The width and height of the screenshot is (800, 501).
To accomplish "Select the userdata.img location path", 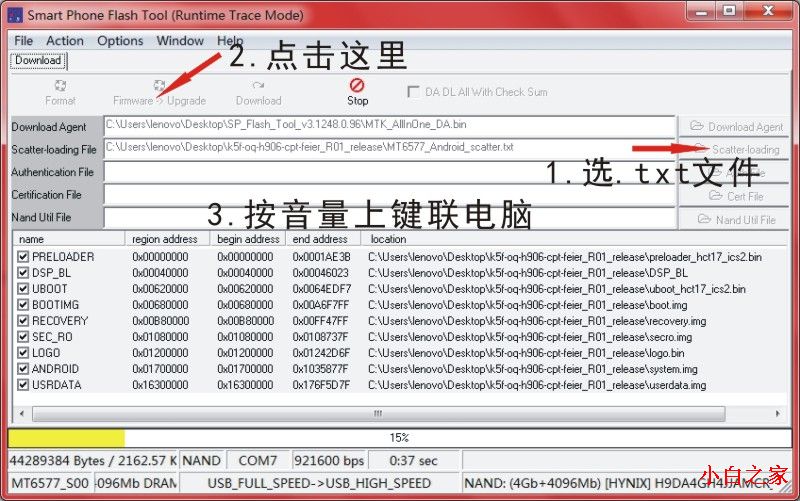I will tap(537, 385).
